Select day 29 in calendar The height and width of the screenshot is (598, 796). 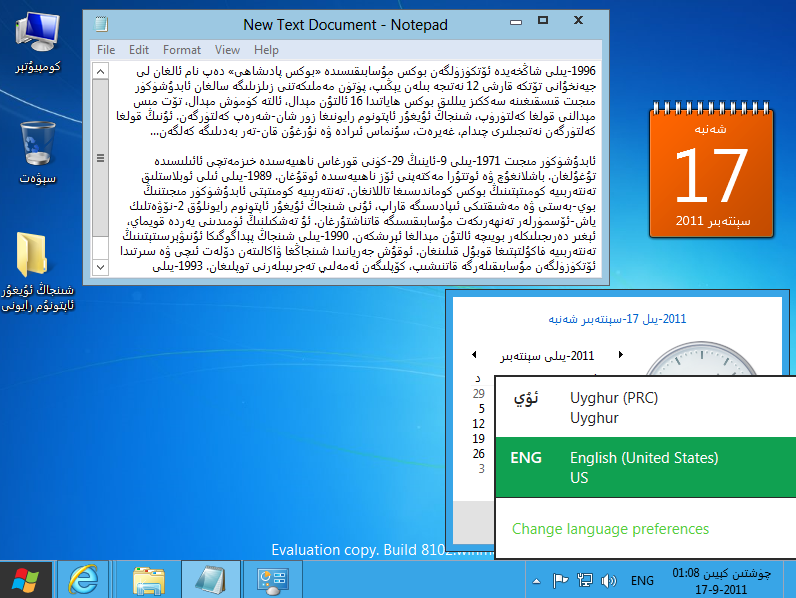pyautogui.click(x=478, y=393)
